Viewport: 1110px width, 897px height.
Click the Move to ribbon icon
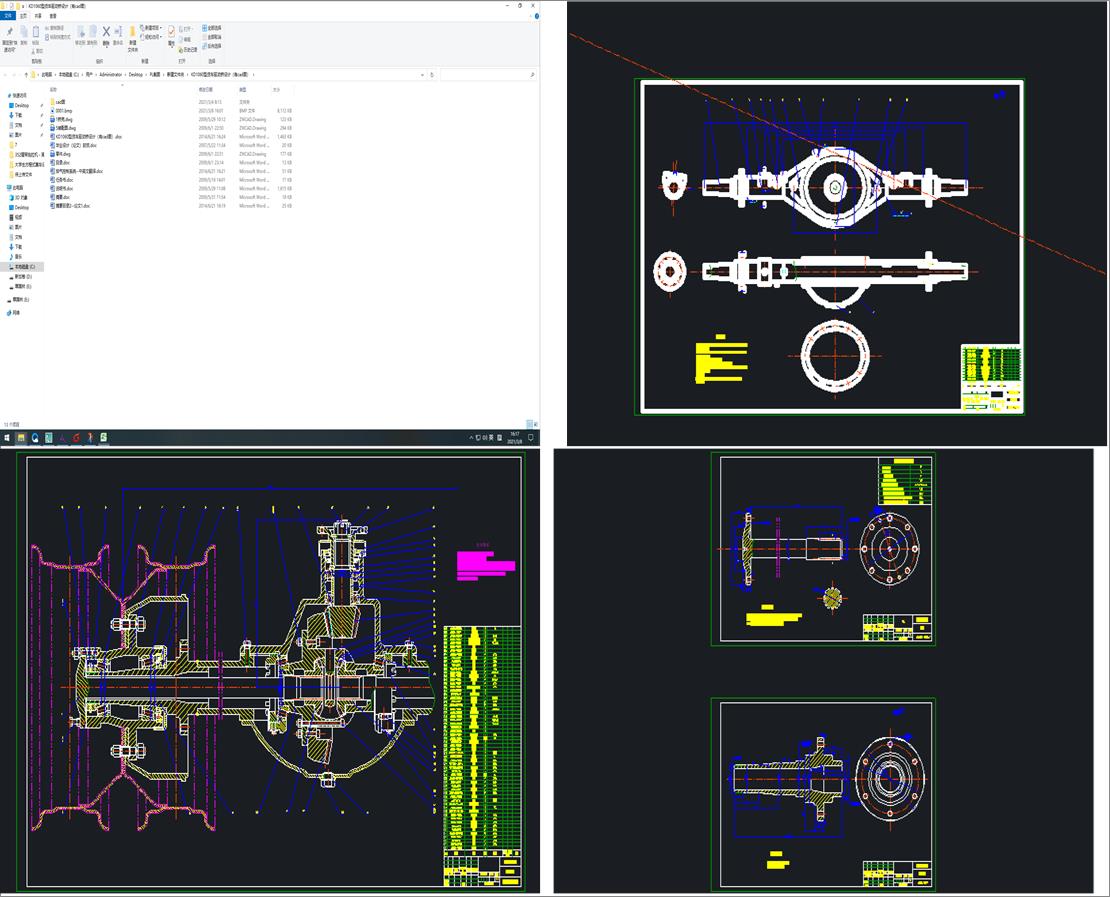pos(80,33)
